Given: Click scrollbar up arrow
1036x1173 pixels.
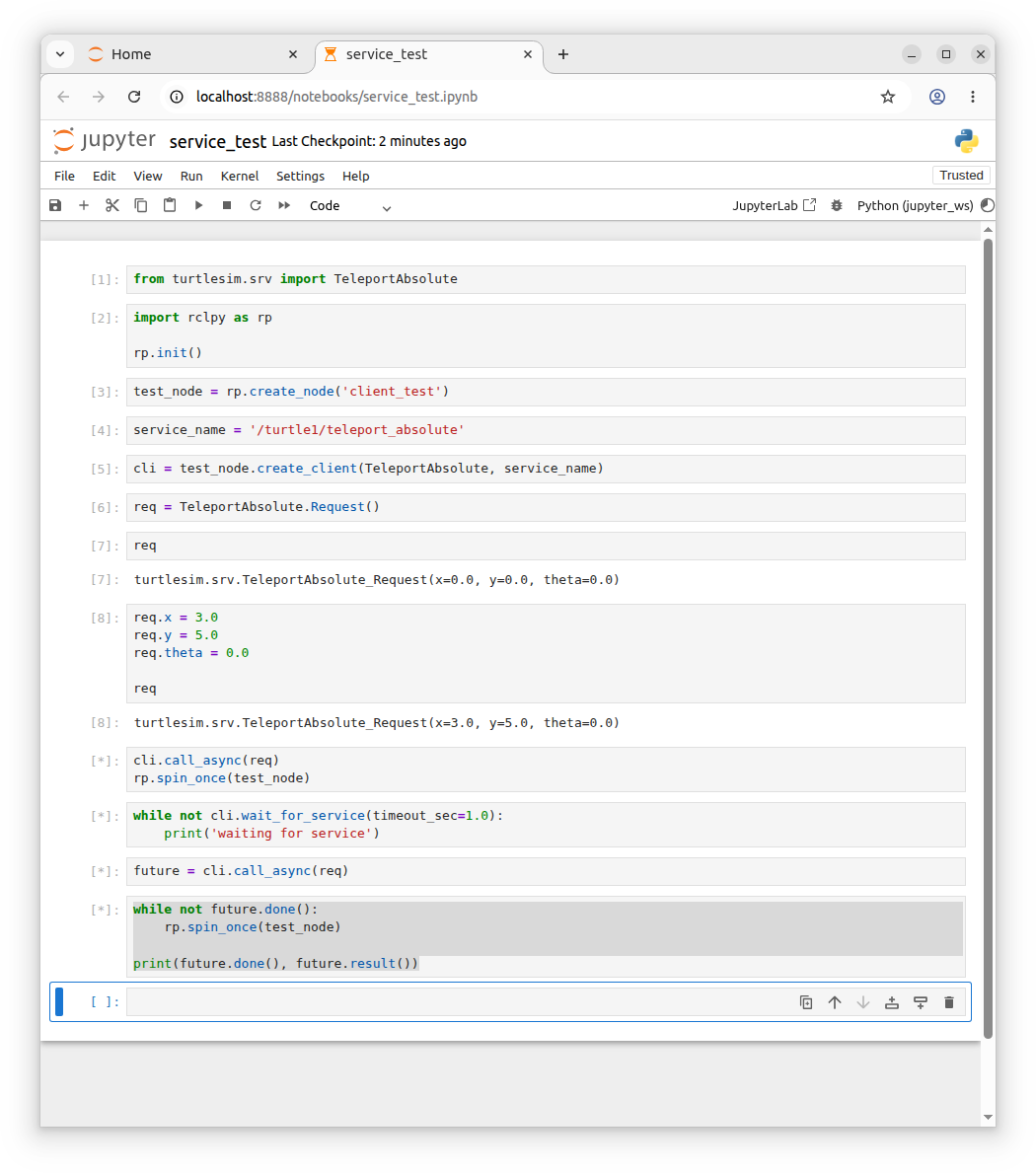Looking at the screenshot, I should [x=988, y=230].
